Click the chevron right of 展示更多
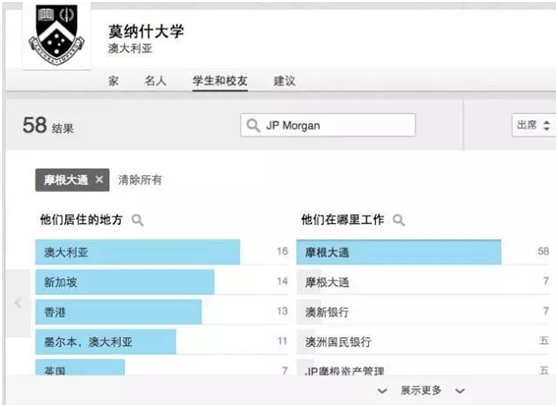Viewport: 558px width, 407px height. click(x=460, y=391)
